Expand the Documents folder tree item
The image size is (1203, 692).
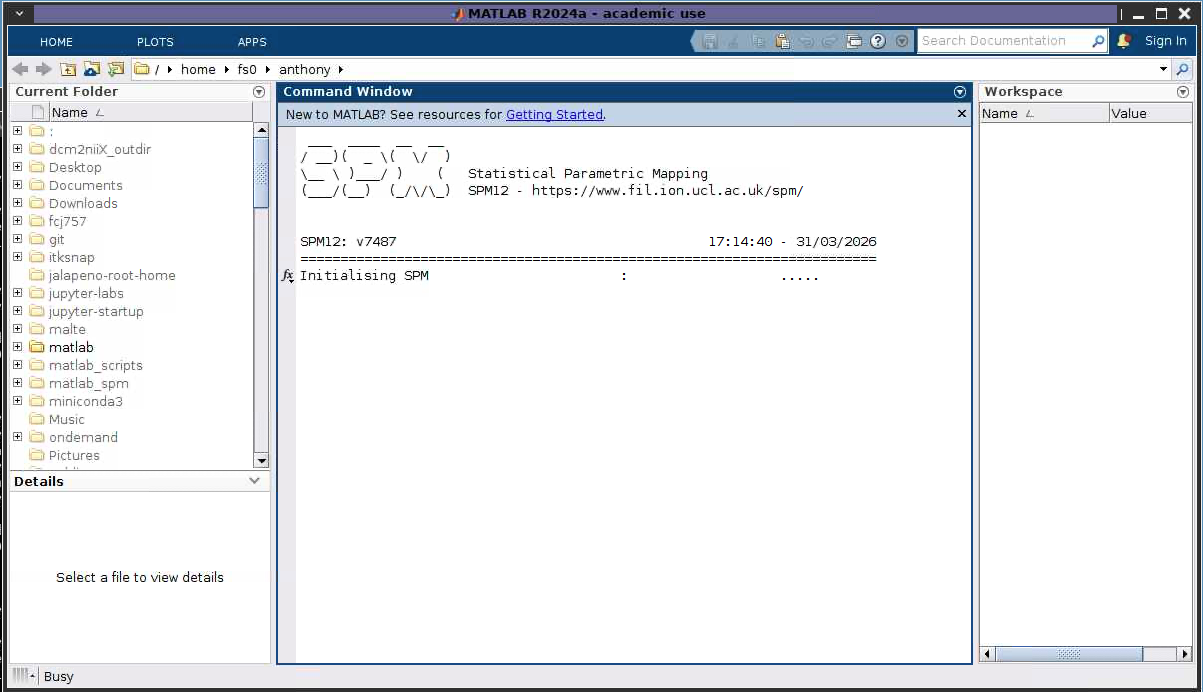[16, 185]
